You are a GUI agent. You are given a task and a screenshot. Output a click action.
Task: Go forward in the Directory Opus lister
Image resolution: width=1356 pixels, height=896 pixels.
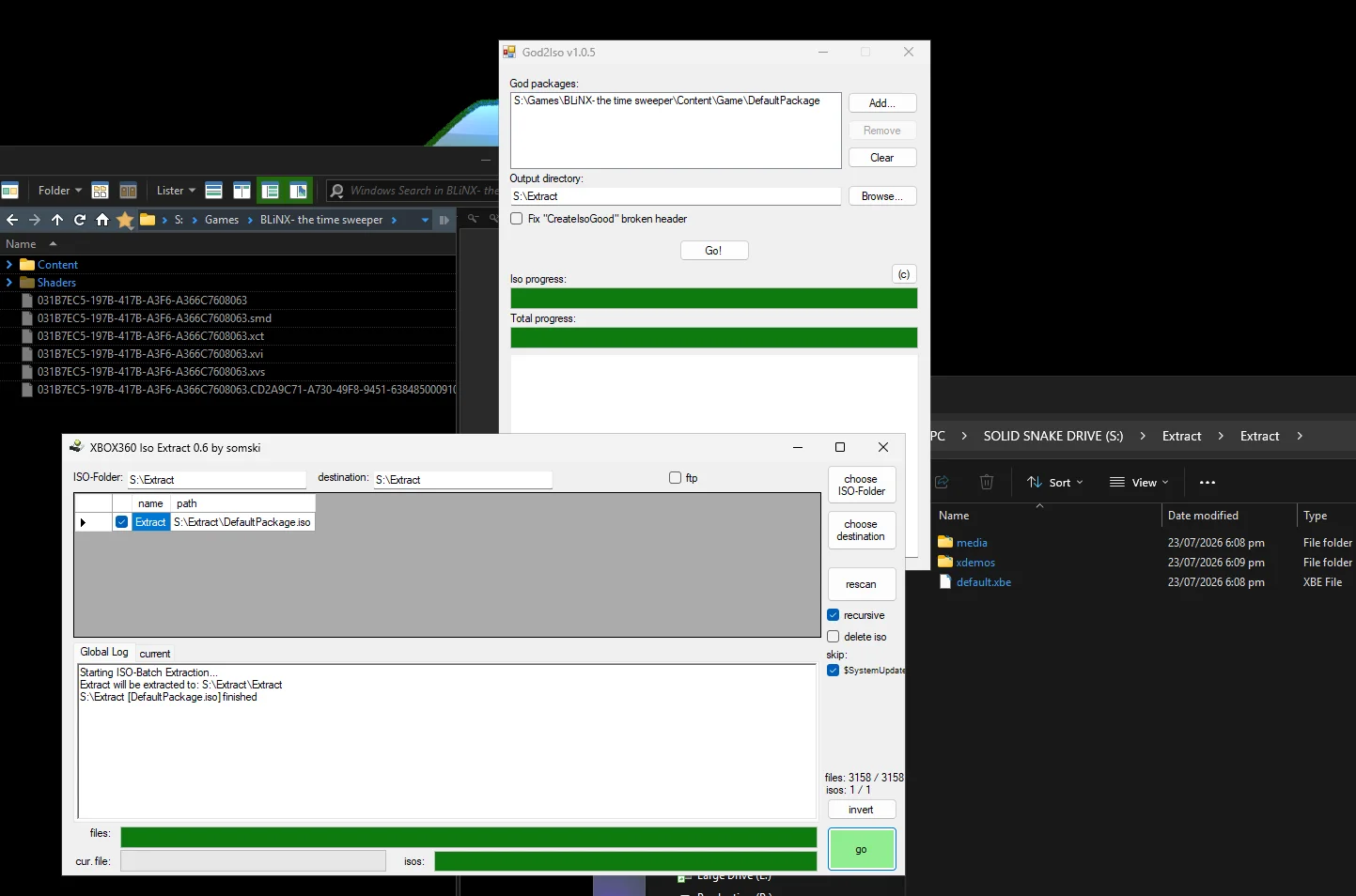tap(35, 220)
